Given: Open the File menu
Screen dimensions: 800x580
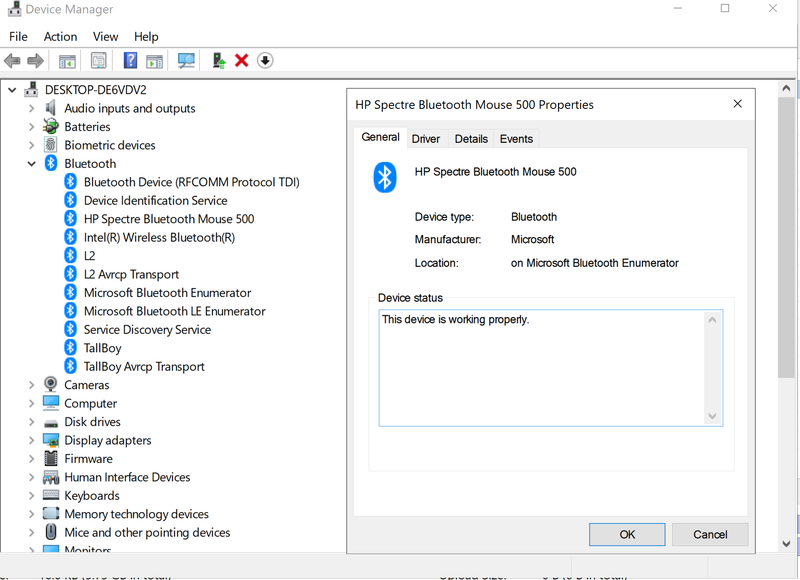Looking at the screenshot, I should click(18, 37).
